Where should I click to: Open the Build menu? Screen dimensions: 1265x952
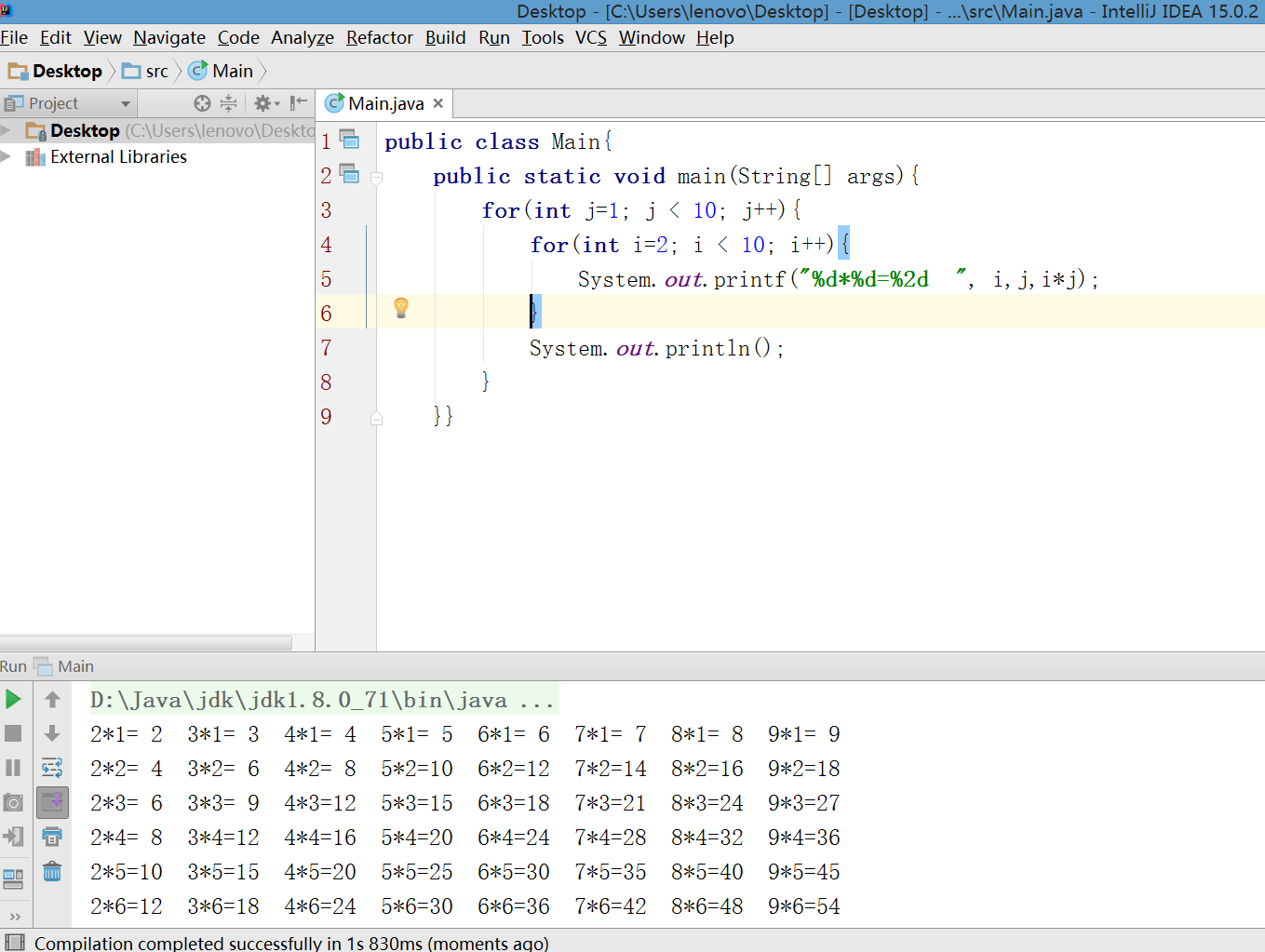pos(446,37)
